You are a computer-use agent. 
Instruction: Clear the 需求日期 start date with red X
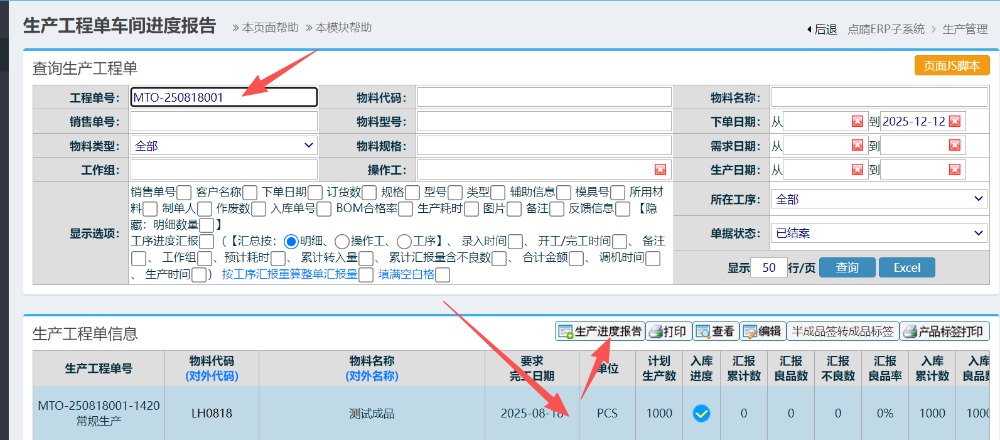click(x=857, y=146)
